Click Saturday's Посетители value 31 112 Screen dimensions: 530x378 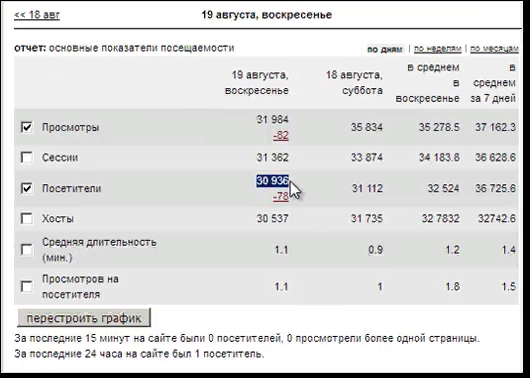367,188
